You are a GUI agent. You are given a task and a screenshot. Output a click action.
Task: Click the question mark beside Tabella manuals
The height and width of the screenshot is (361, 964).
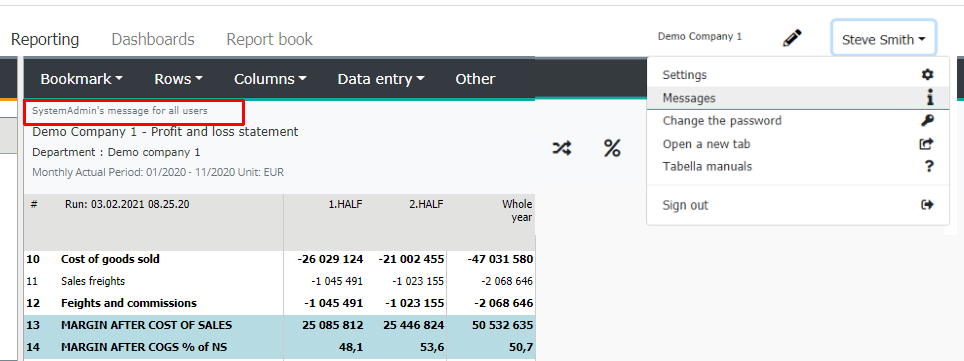pyautogui.click(x=929, y=167)
